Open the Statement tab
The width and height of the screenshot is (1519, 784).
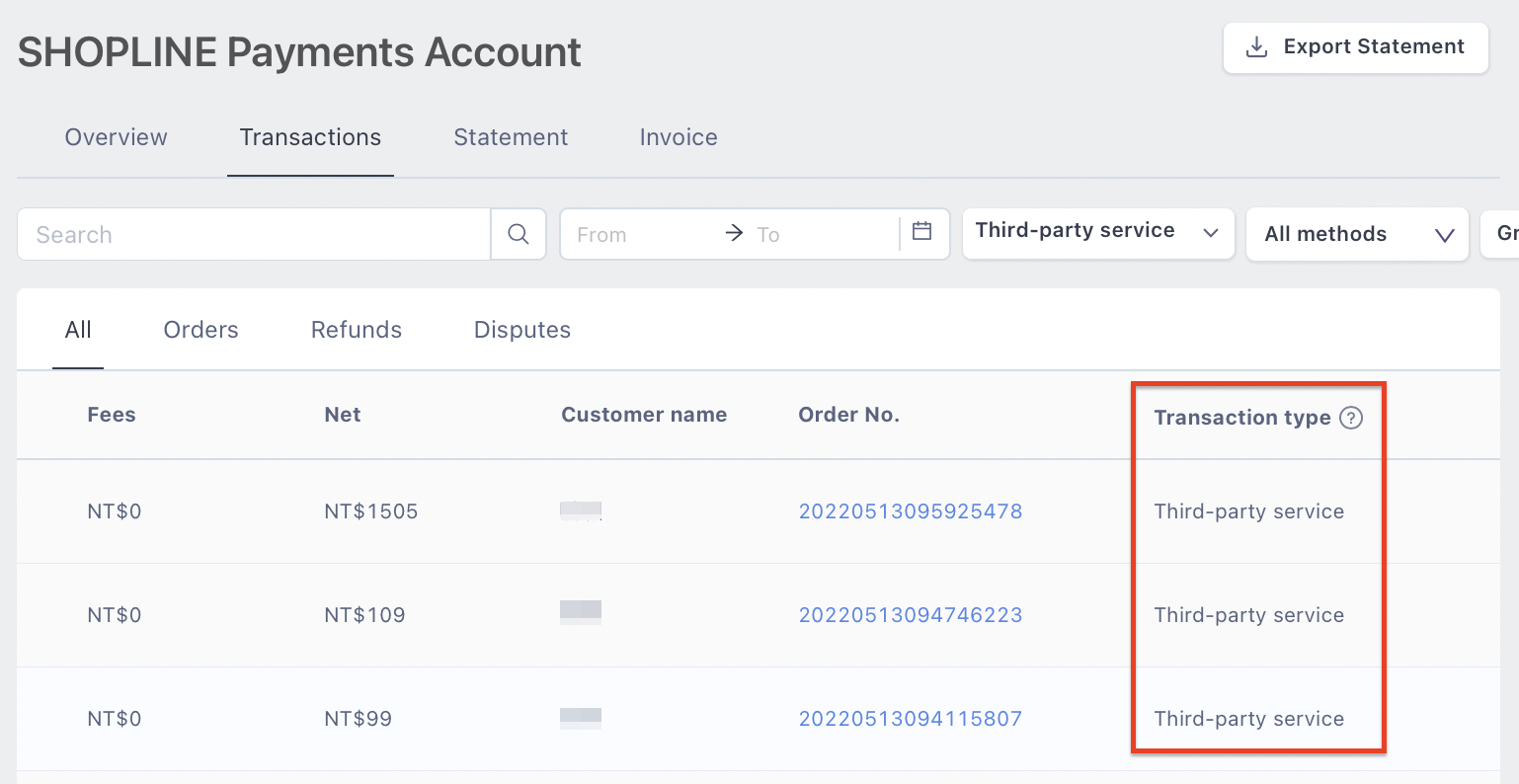[x=511, y=137]
